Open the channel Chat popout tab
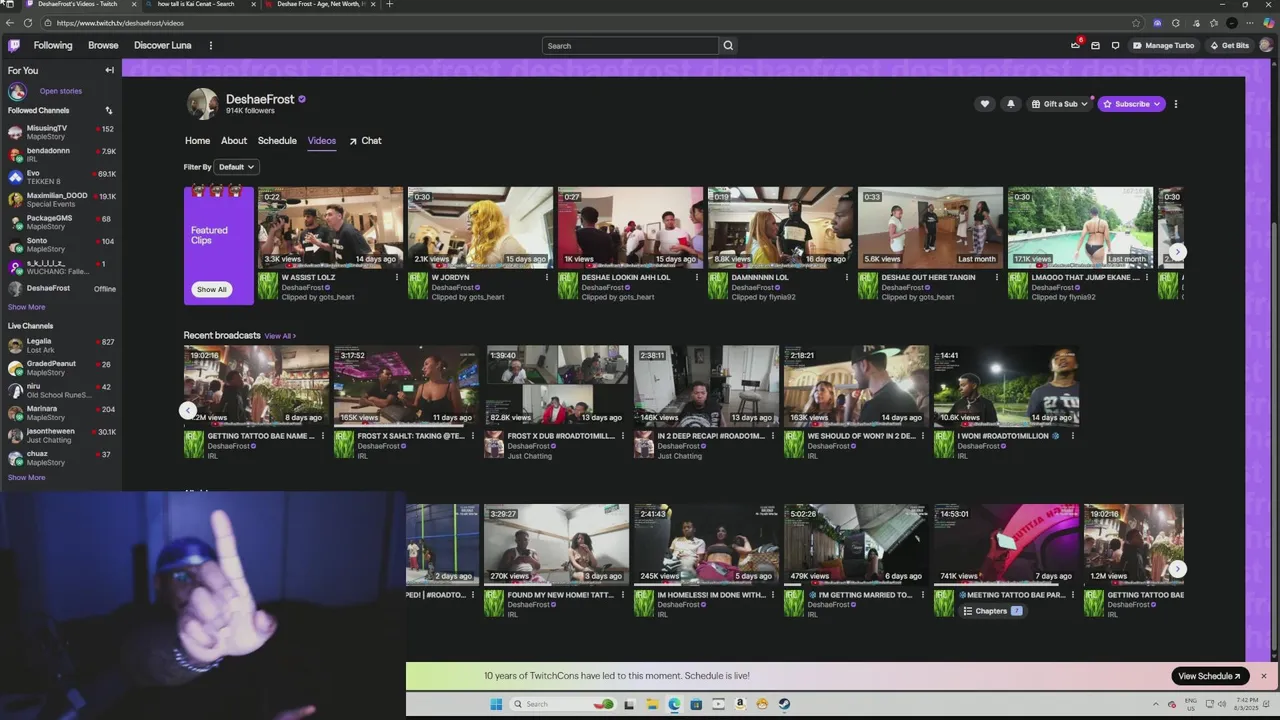This screenshot has width=1280, height=720. point(365,141)
